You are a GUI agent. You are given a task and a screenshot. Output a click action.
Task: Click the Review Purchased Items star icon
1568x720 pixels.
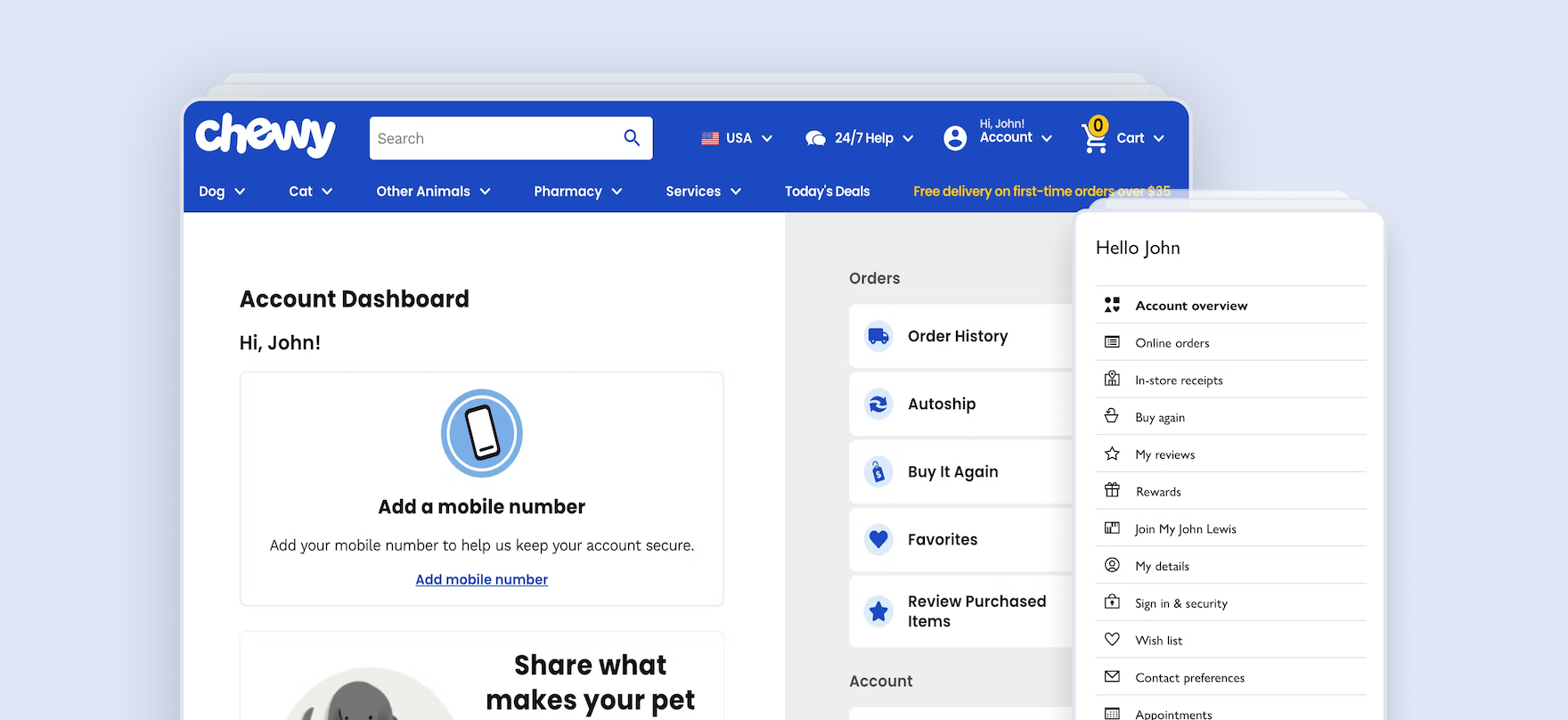click(878, 611)
